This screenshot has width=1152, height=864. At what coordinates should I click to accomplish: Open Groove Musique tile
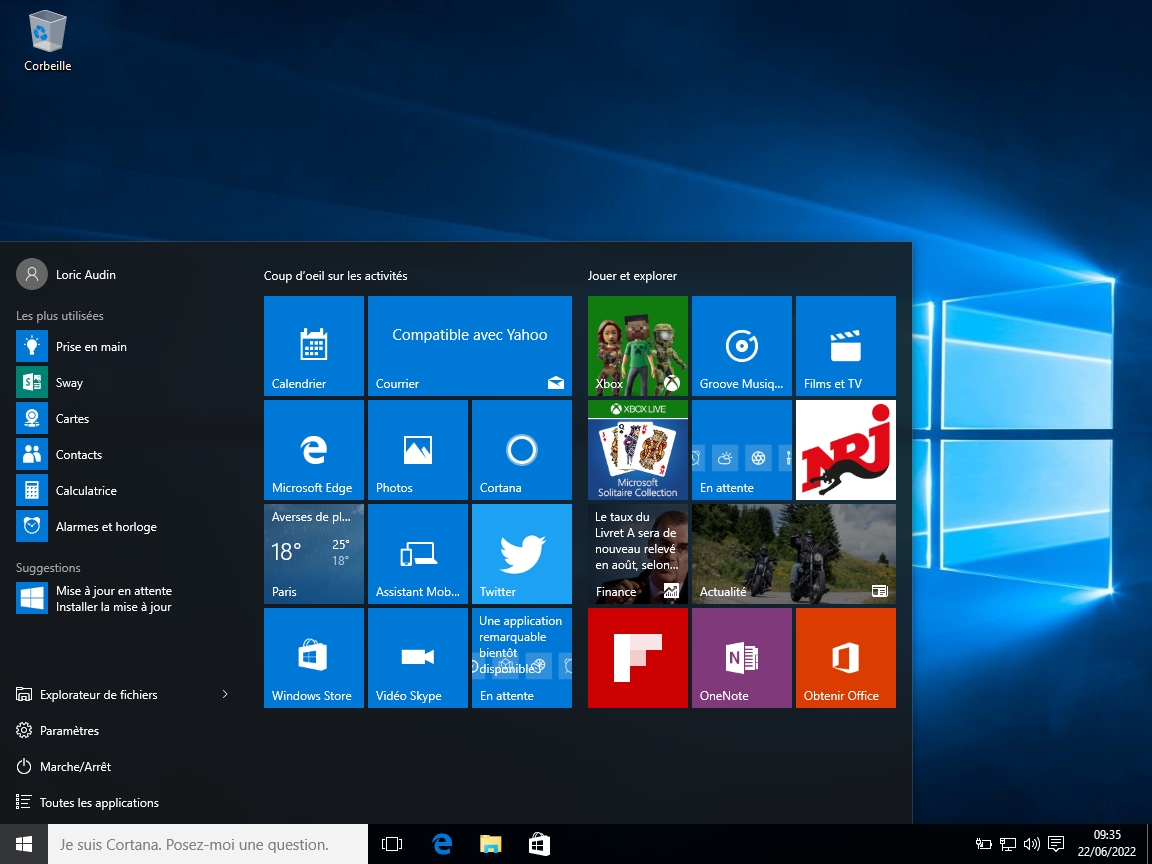tap(741, 346)
